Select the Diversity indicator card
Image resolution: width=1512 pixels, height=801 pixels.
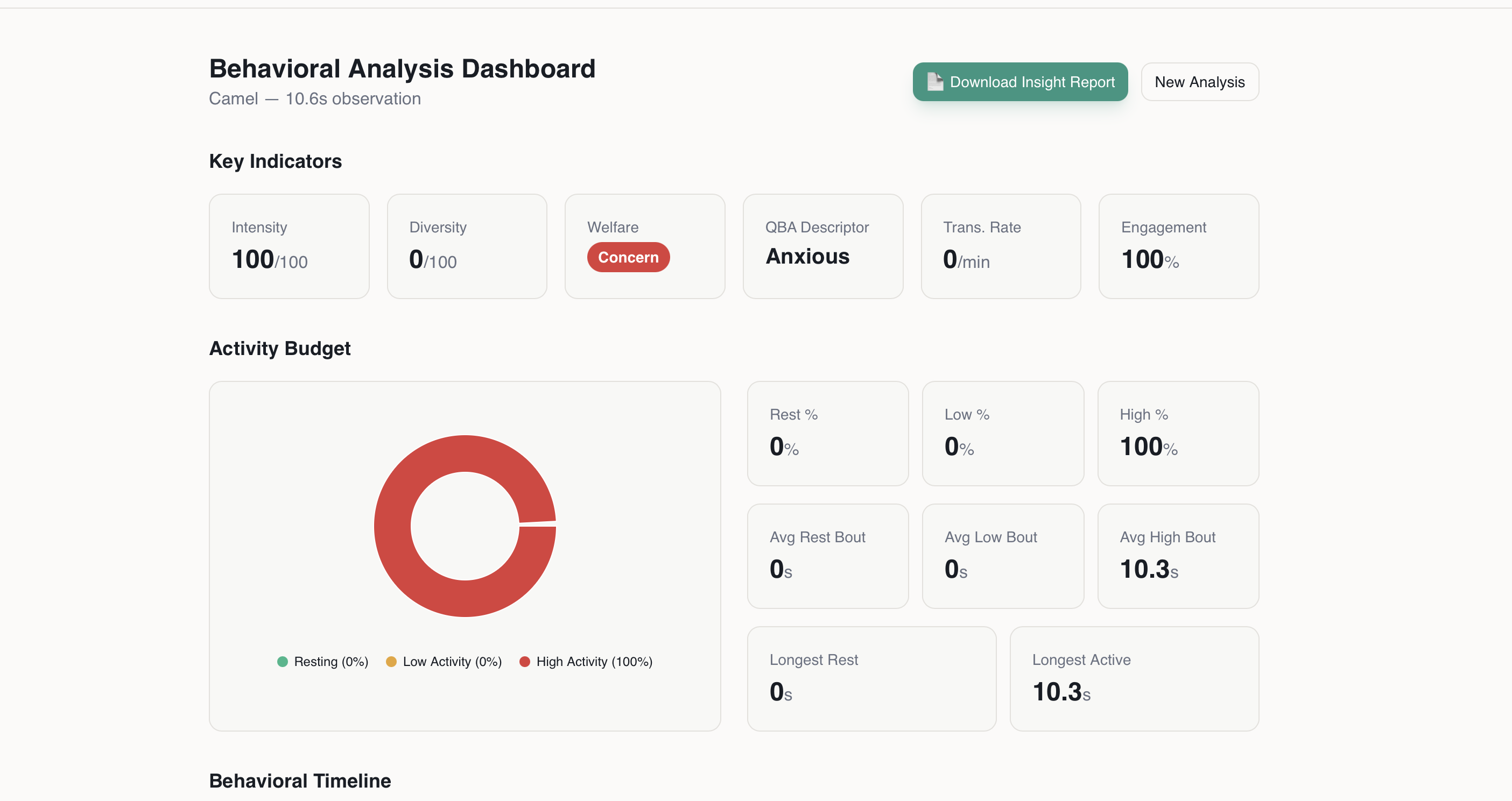tap(467, 246)
